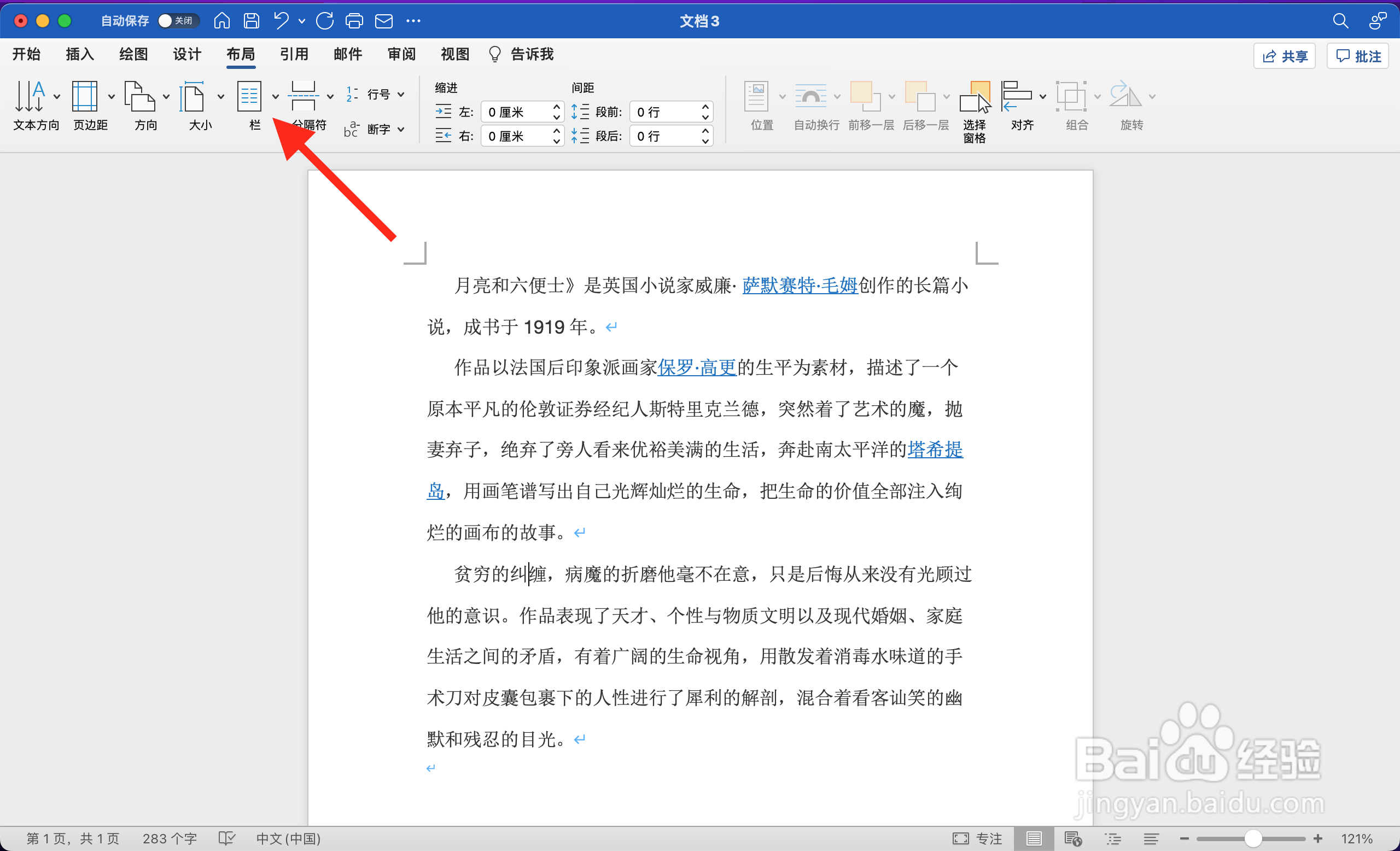Click the Share (共享) button

[1284, 56]
